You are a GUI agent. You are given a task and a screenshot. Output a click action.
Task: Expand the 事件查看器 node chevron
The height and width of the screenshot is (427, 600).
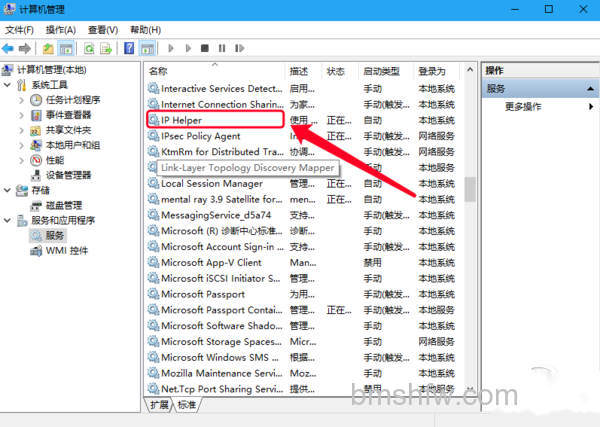[21, 115]
